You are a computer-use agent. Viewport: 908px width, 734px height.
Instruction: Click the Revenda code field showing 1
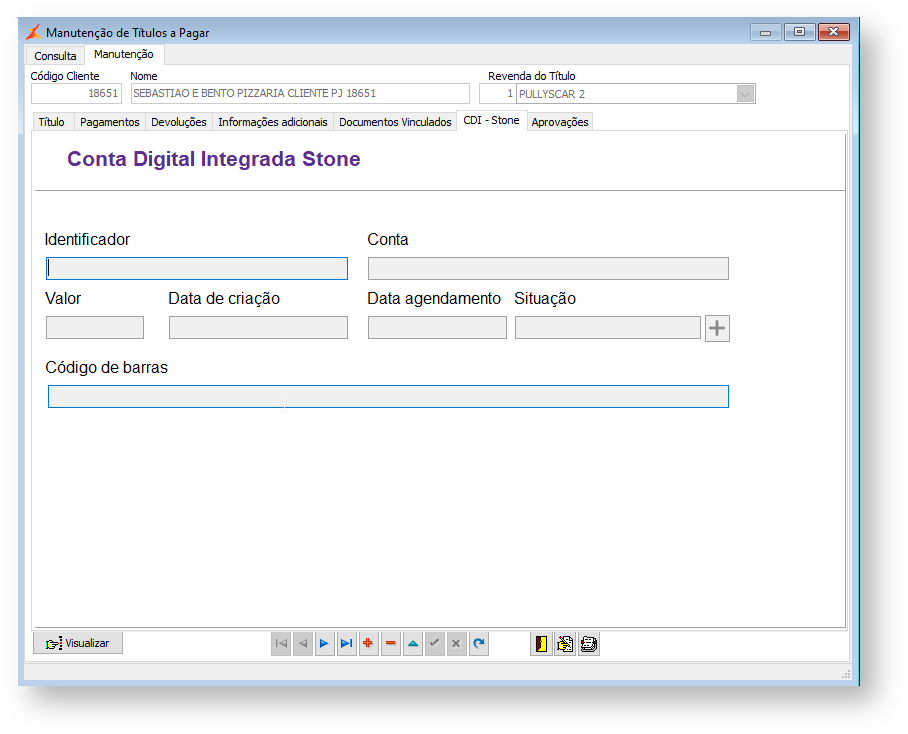click(x=497, y=93)
